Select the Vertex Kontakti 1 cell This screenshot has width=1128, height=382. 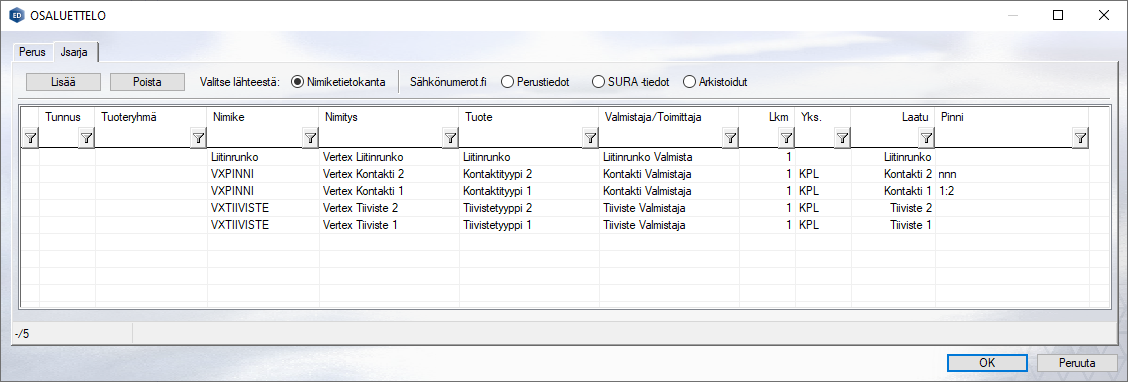[x=389, y=191]
